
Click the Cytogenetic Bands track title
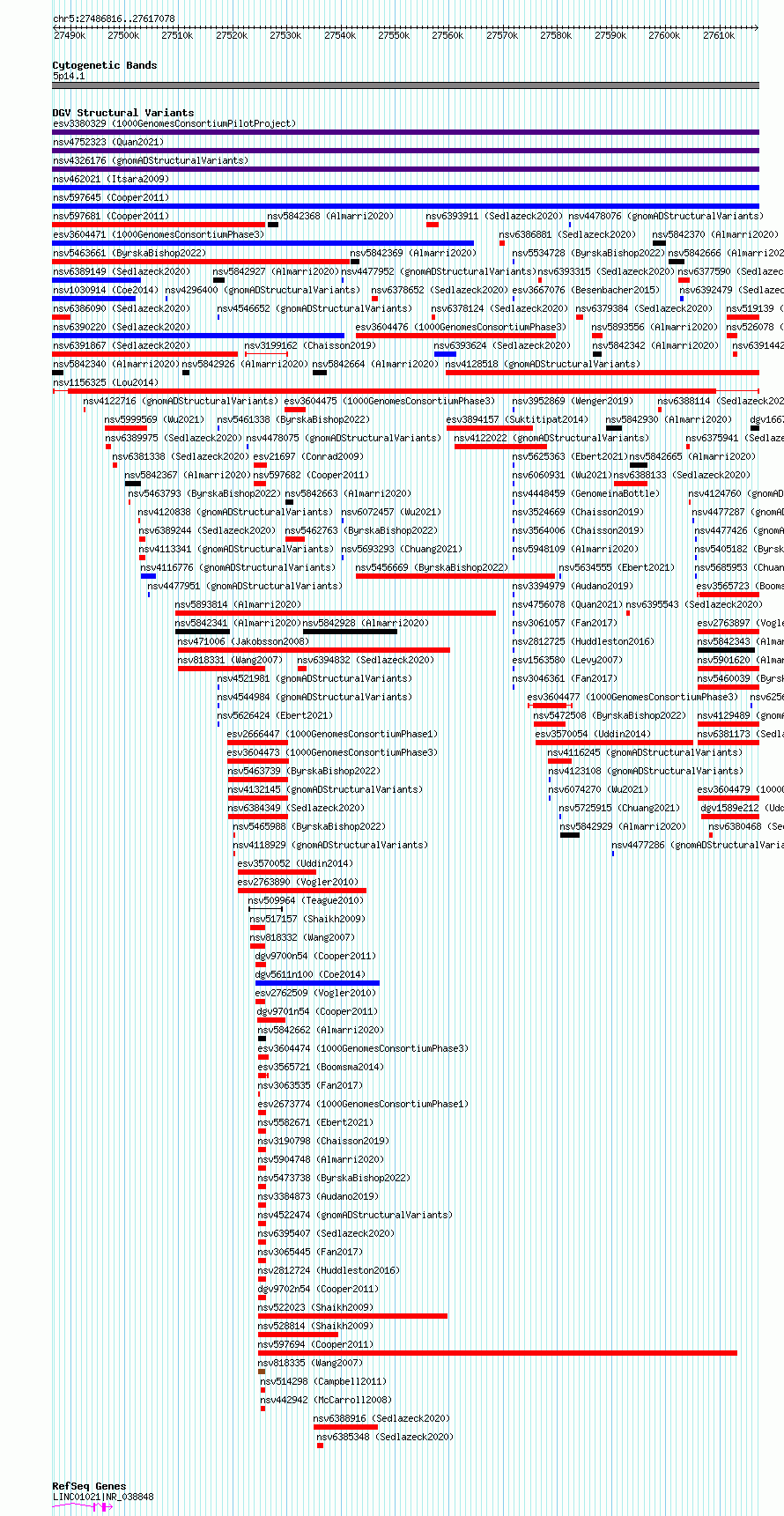coord(105,65)
